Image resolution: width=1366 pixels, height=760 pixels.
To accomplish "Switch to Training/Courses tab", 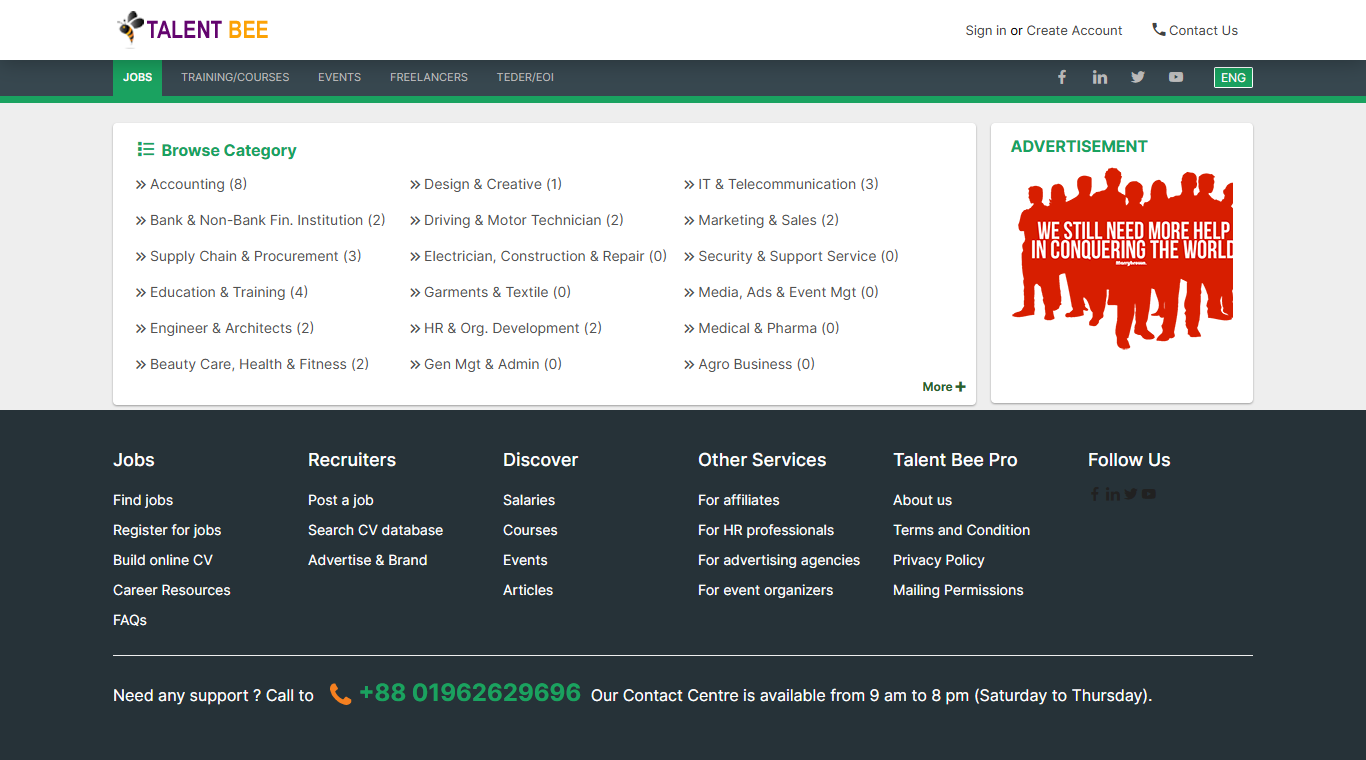I will (235, 77).
